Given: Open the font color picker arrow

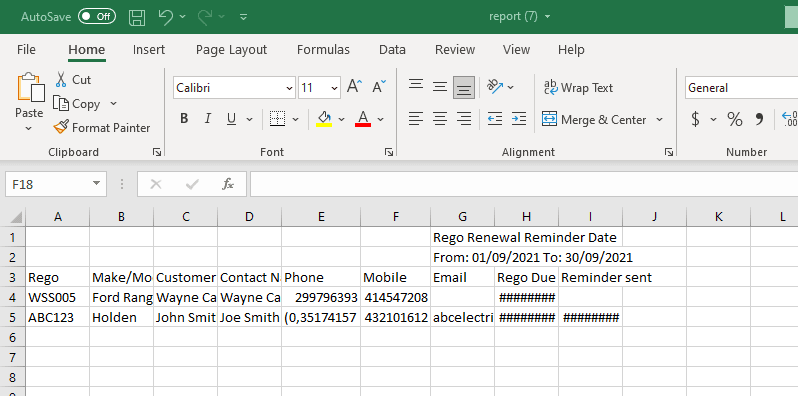Looking at the screenshot, I should point(381,120).
